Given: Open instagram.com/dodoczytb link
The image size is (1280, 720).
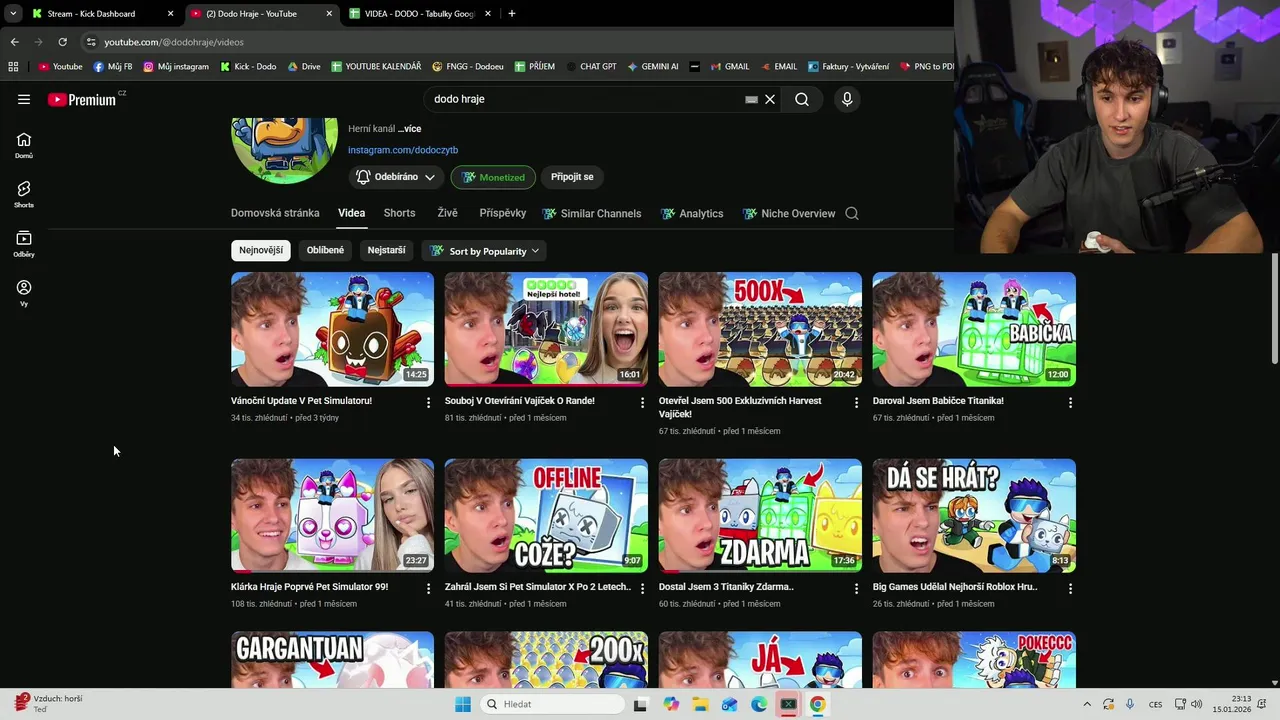Looking at the screenshot, I should coord(403,150).
